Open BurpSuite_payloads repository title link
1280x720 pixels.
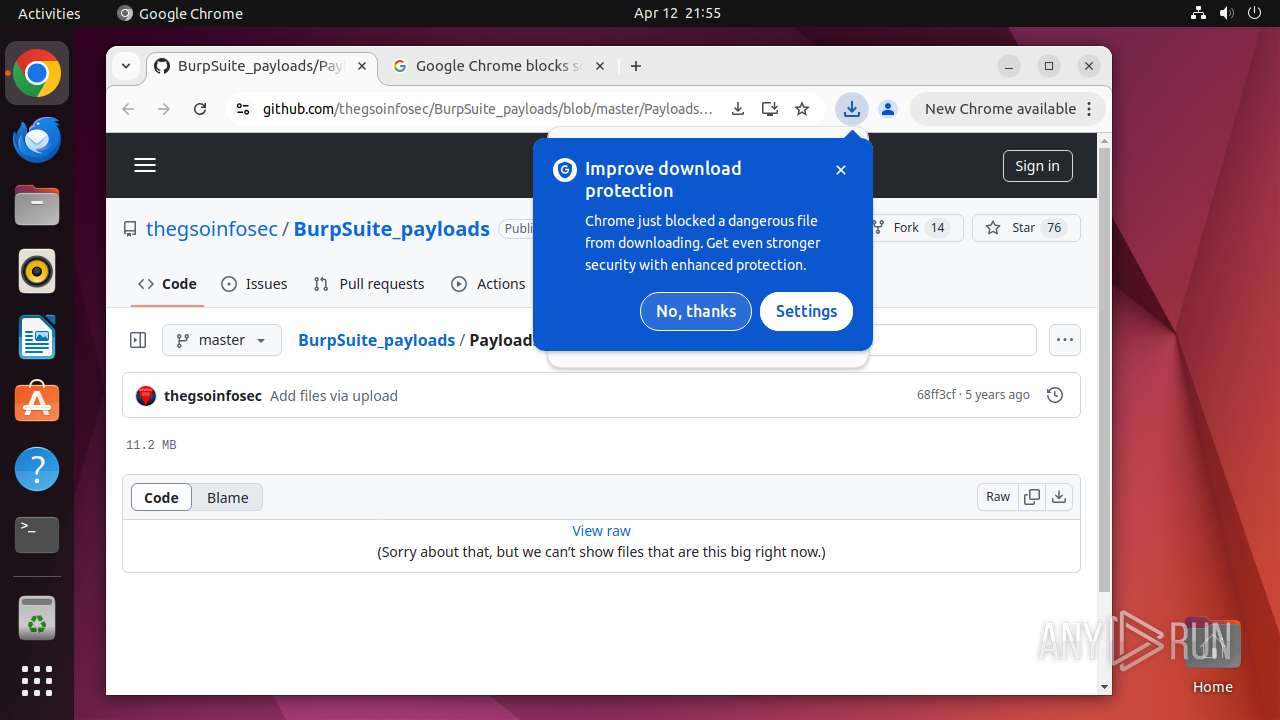tap(392, 228)
